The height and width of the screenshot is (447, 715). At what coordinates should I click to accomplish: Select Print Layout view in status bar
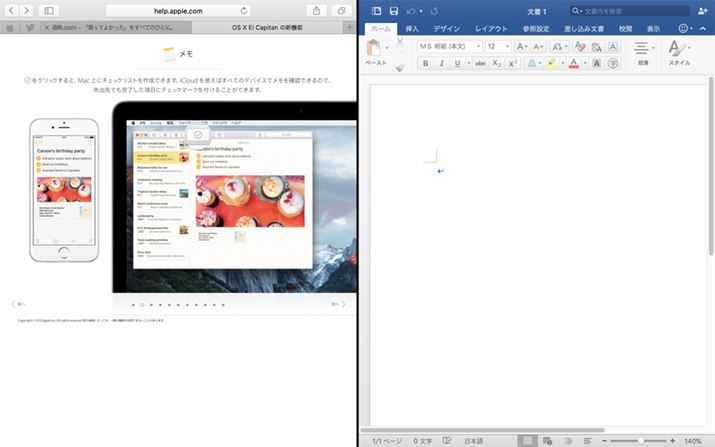pos(527,441)
